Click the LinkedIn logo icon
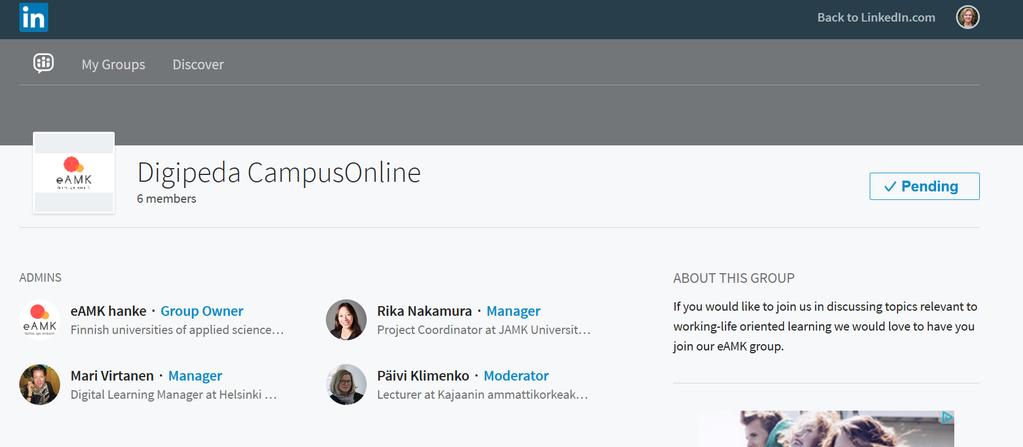The image size is (1023, 447). coord(33,17)
